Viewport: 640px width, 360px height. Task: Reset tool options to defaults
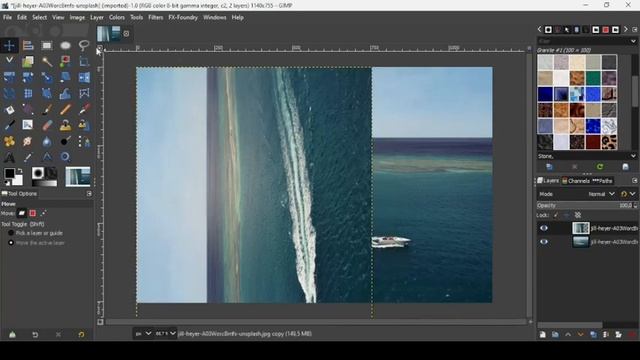coord(81,334)
